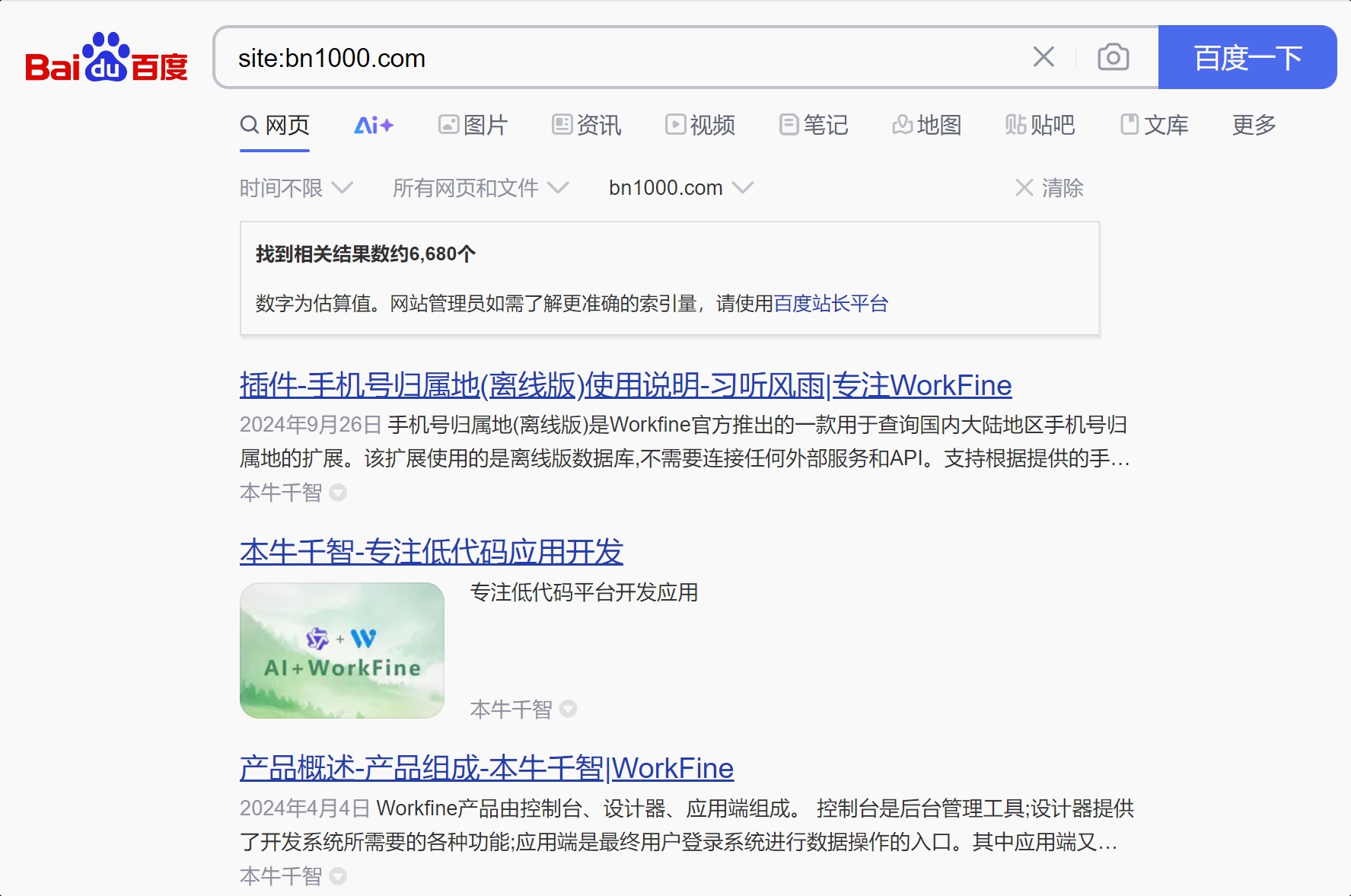Switch to the 资讯 tab
The image size is (1351, 896).
[x=586, y=125]
